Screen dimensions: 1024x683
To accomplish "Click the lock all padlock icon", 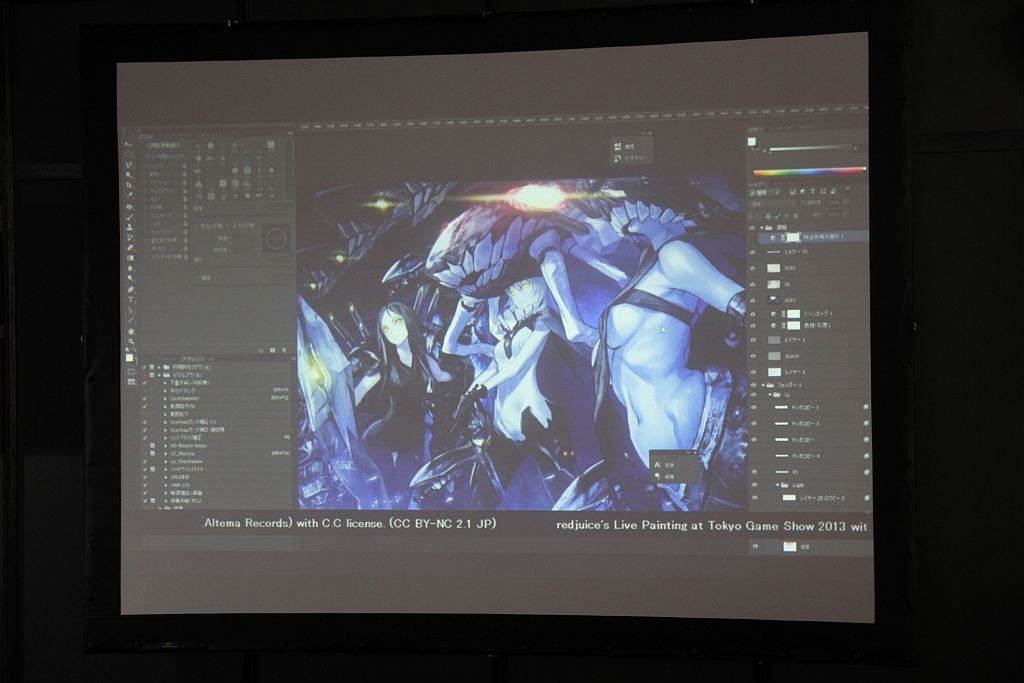I will coord(795,215).
